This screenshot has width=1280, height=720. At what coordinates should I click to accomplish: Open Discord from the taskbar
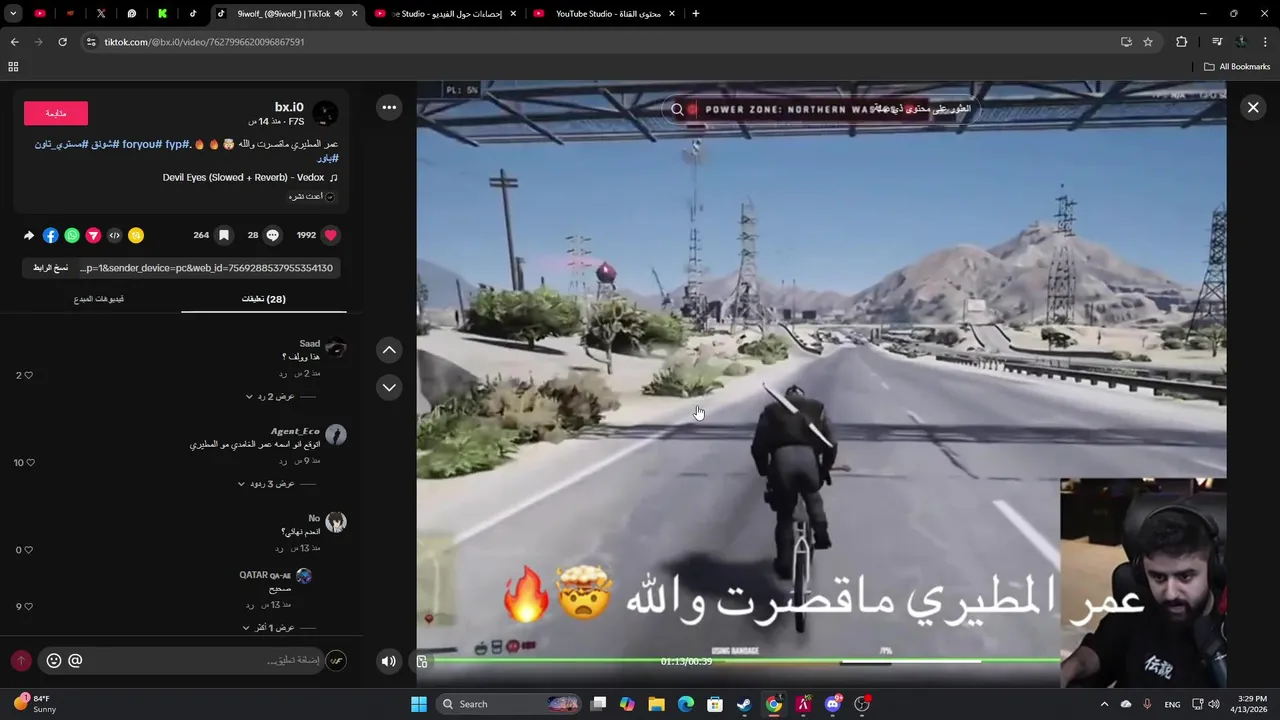click(833, 704)
